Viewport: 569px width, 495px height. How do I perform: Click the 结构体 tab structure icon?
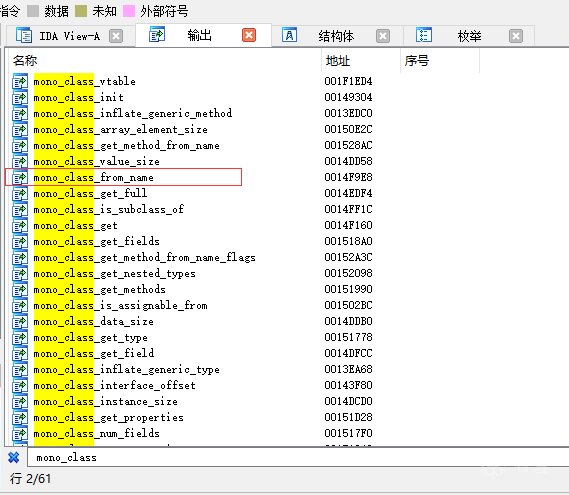[289, 35]
